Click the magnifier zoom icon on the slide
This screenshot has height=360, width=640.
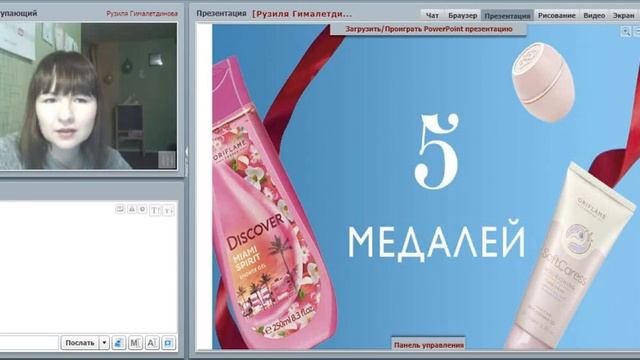pos(625,31)
